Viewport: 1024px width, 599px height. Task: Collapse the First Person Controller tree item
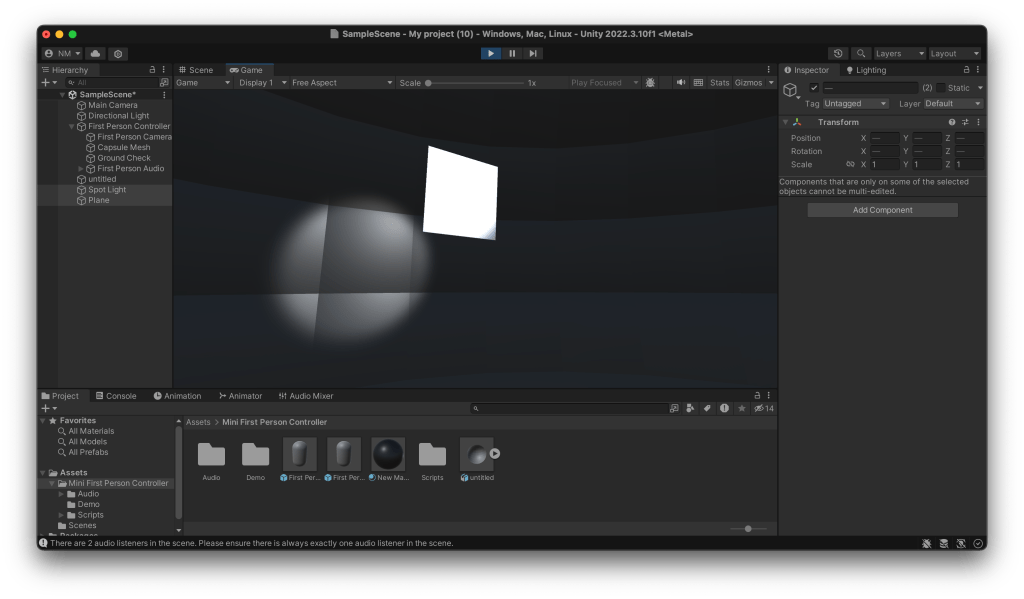pos(72,127)
